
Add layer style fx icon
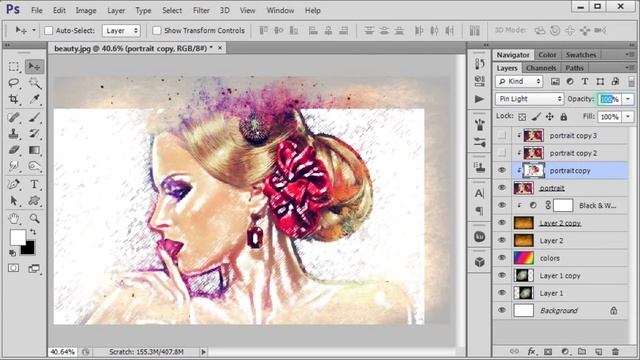pos(531,351)
